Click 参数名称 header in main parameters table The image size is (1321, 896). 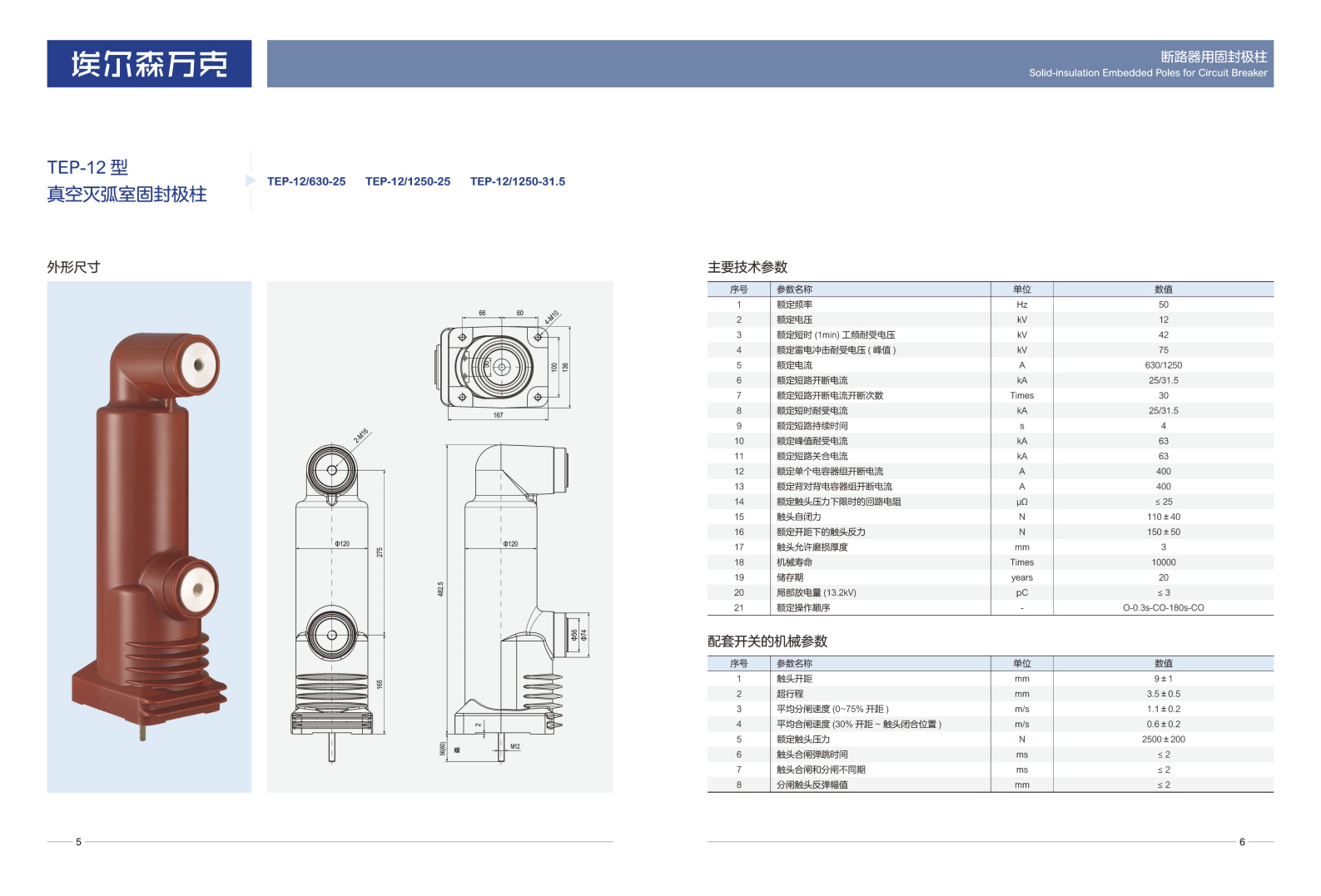click(x=794, y=290)
